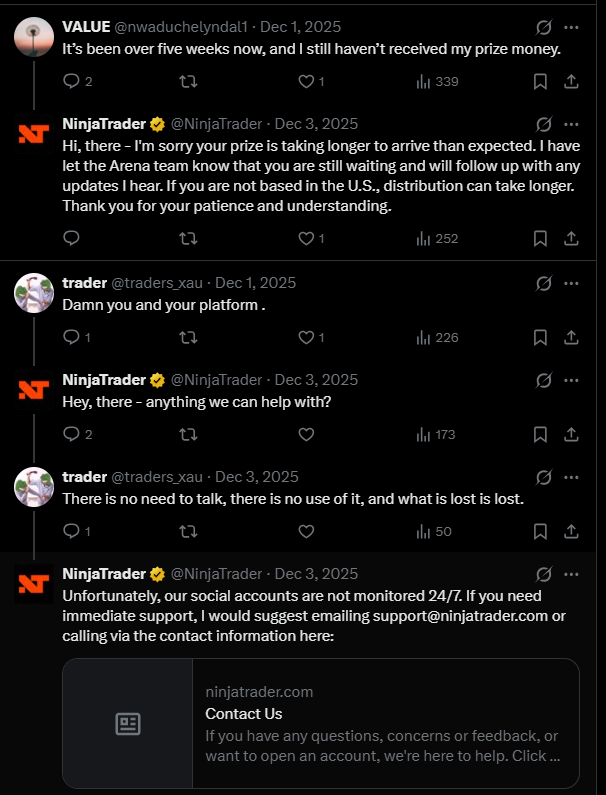Image resolution: width=606 pixels, height=795 pixels.
Task: Open Grok icon on VALUE's tweet
Action: click(545, 27)
